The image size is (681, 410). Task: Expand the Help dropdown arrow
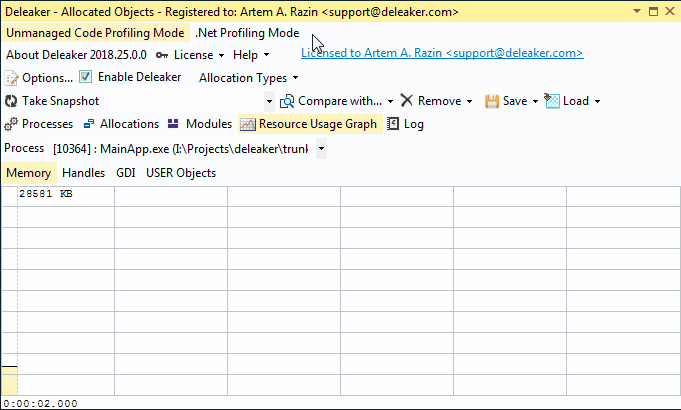267,55
